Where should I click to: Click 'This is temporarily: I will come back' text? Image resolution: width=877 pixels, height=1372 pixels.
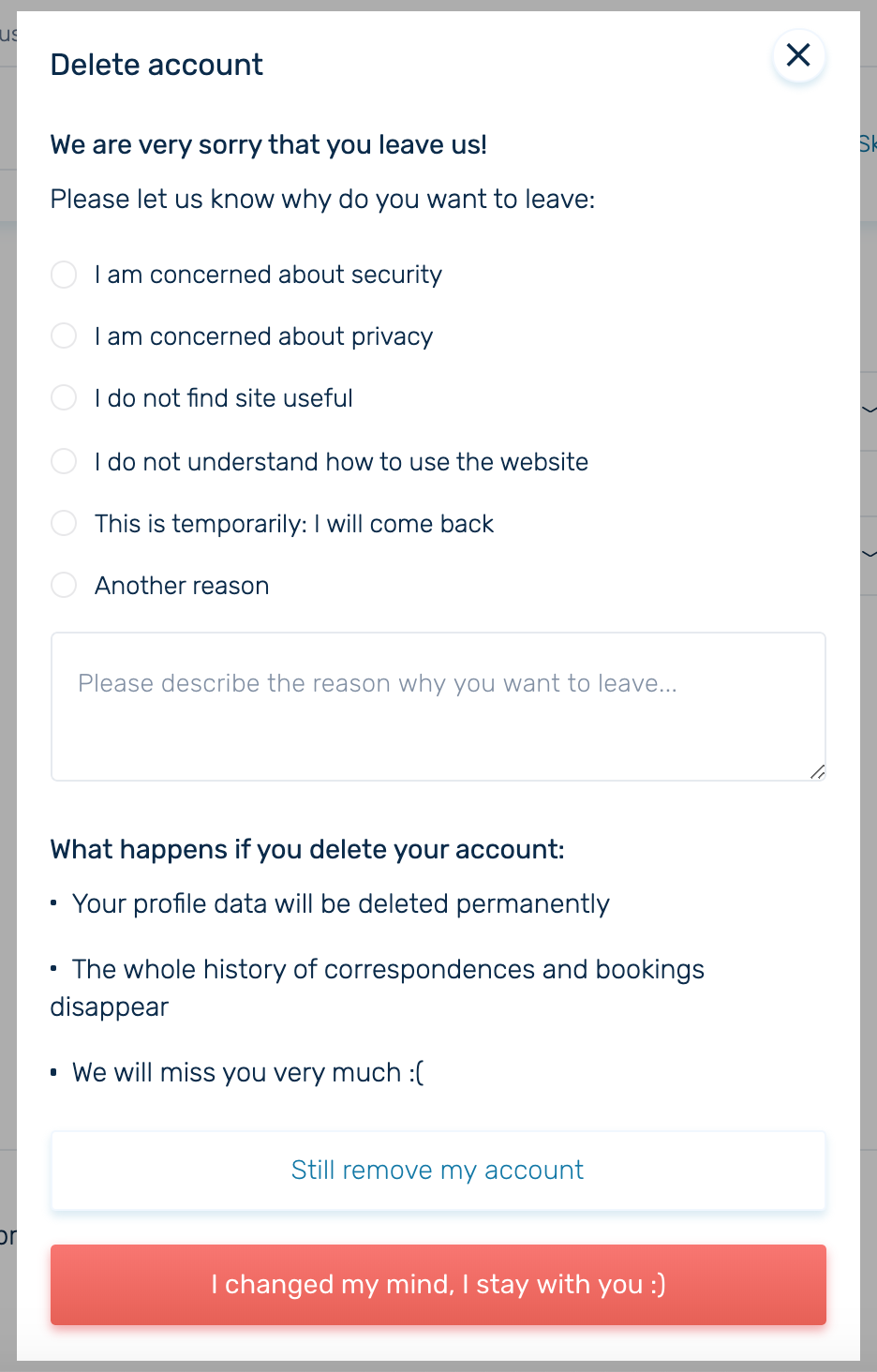(x=294, y=524)
